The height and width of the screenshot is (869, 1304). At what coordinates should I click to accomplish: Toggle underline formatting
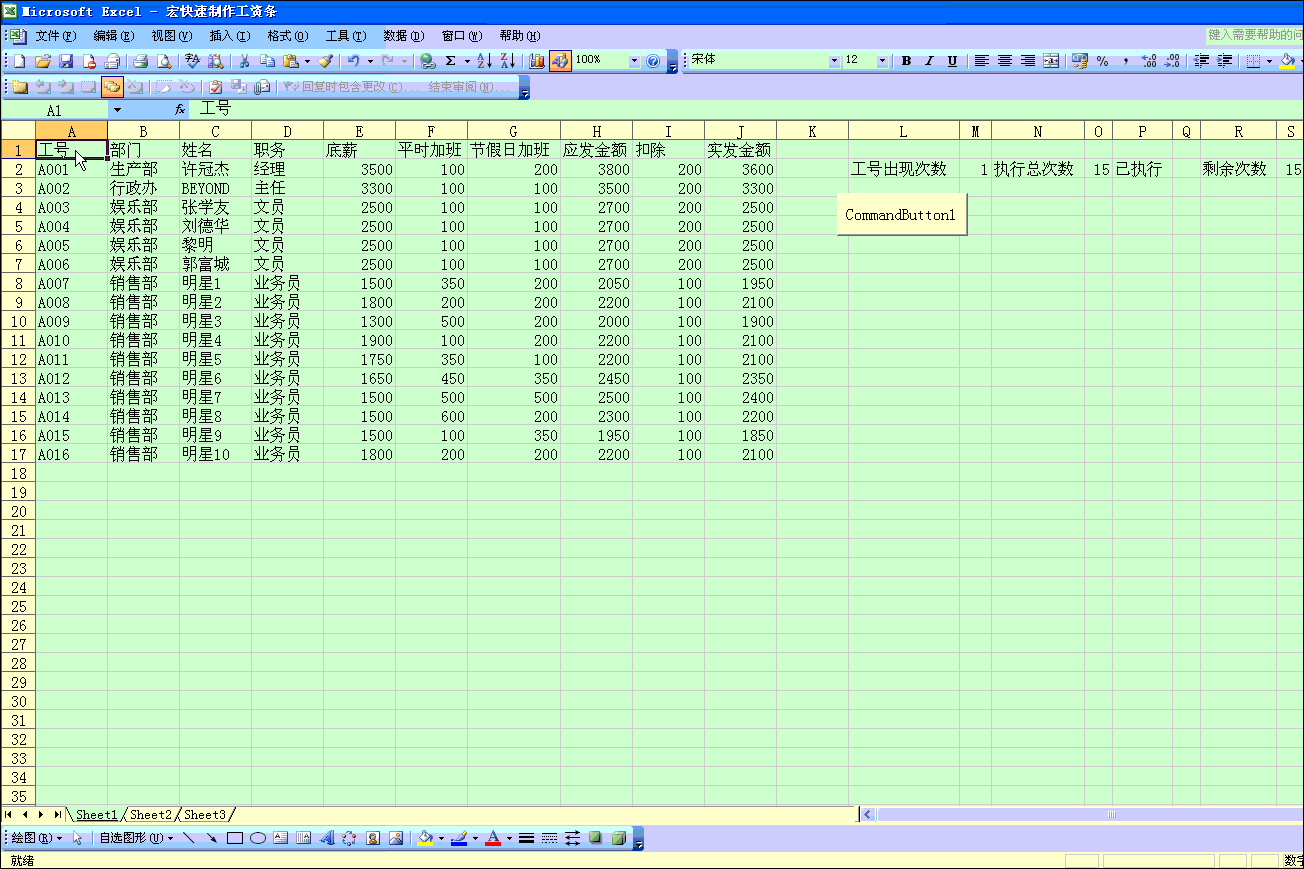(952, 61)
